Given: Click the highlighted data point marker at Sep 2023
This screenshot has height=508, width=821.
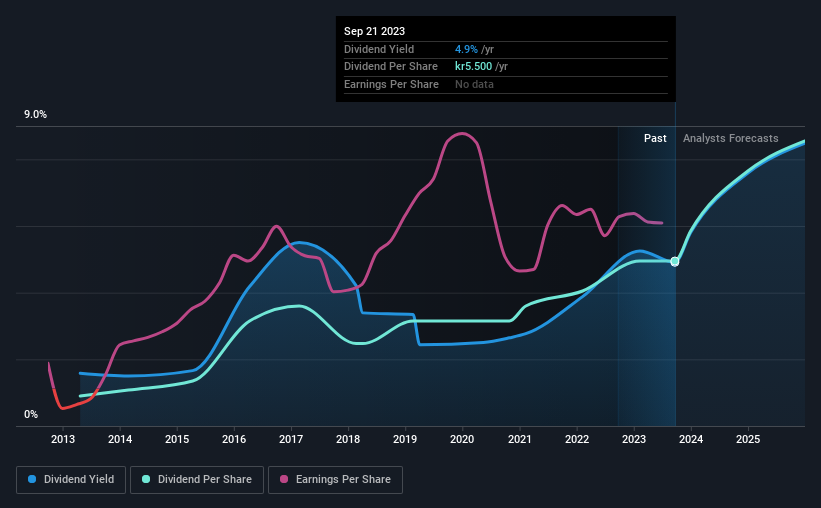Looking at the screenshot, I should tap(675, 261).
